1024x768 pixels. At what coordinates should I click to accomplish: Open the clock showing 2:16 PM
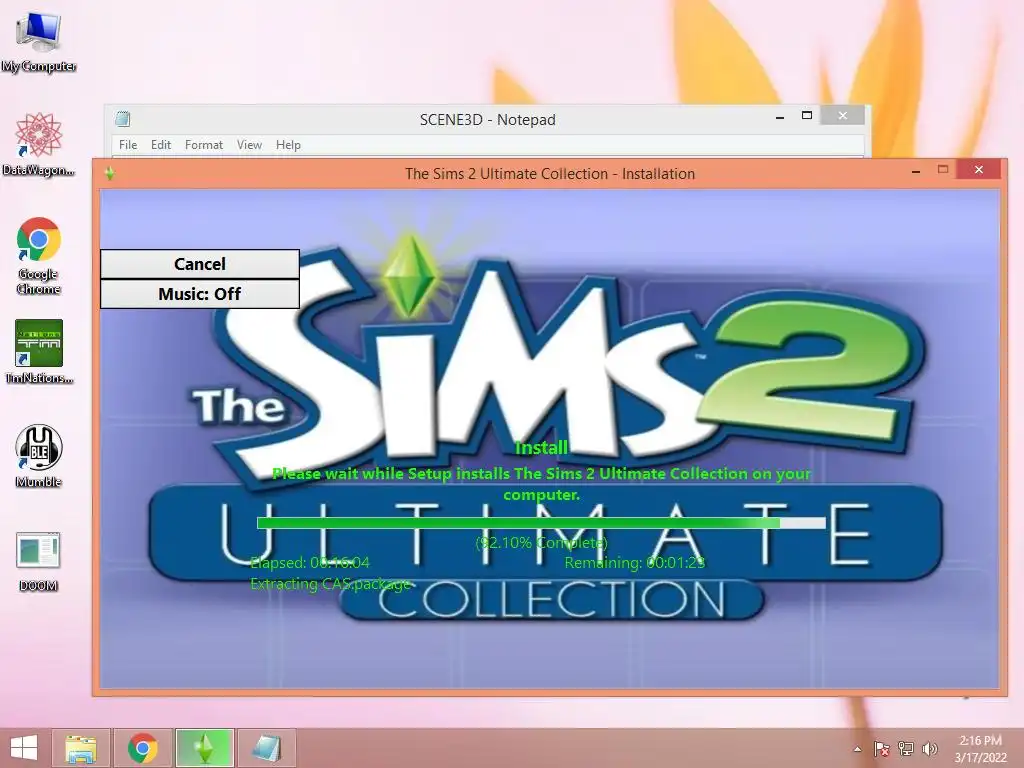pos(980,749)
